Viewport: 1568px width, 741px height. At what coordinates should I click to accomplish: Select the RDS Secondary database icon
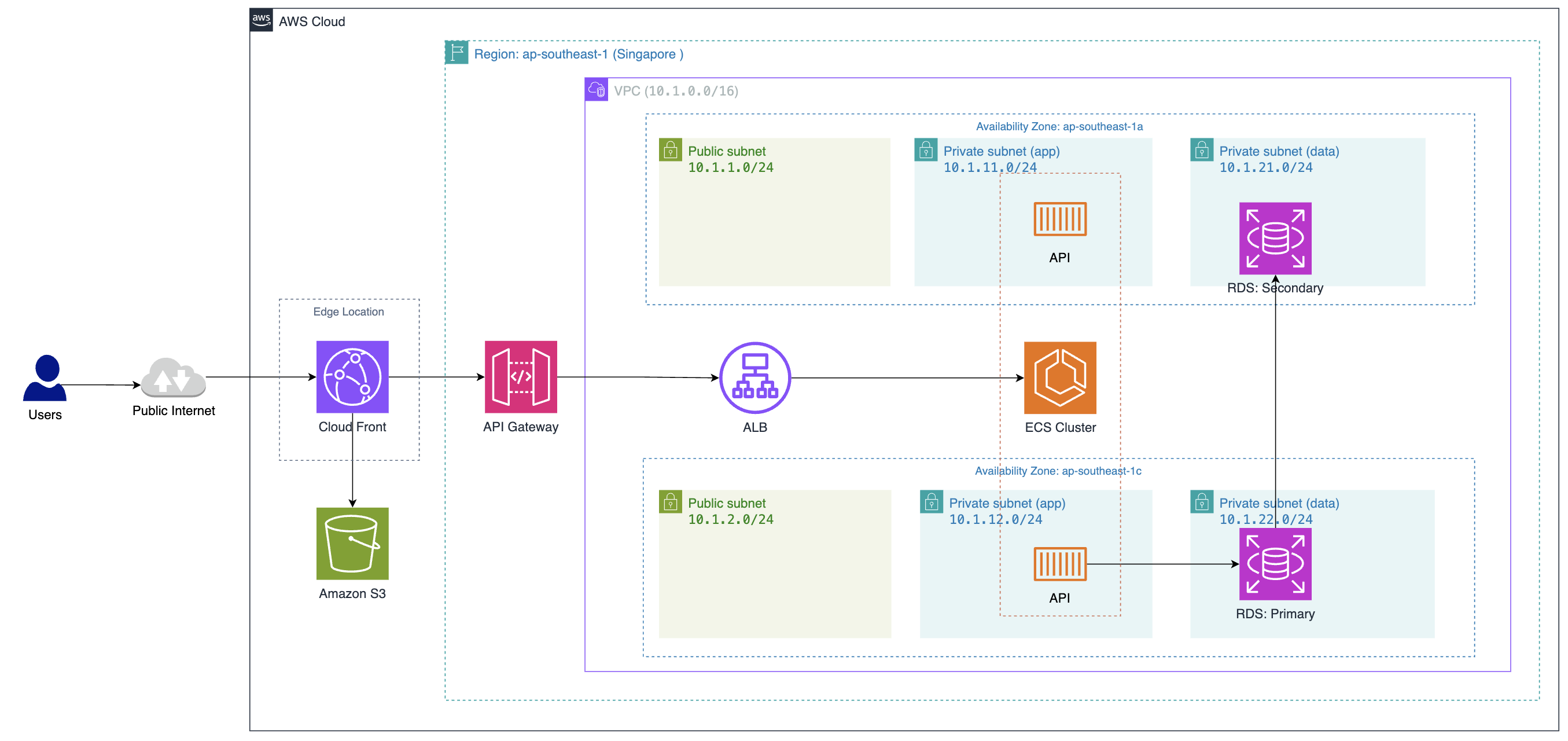pos(1275,238)
